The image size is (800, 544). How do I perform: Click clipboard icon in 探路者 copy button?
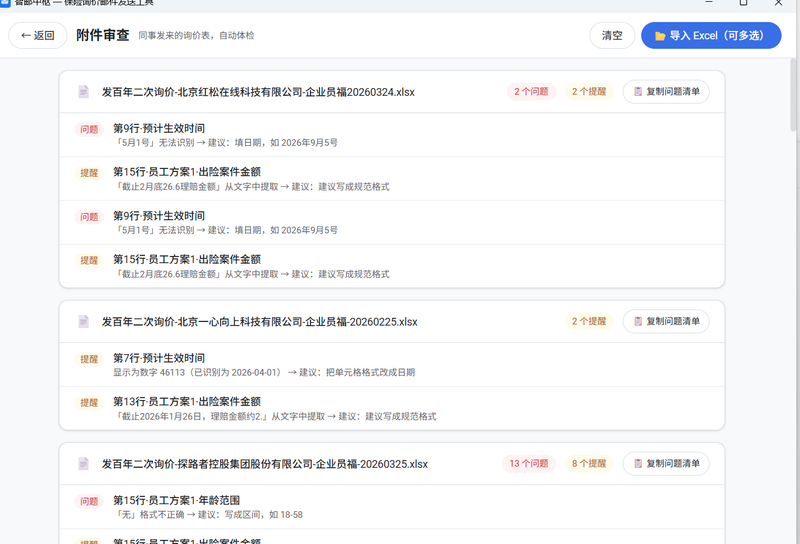click(638, 464)
